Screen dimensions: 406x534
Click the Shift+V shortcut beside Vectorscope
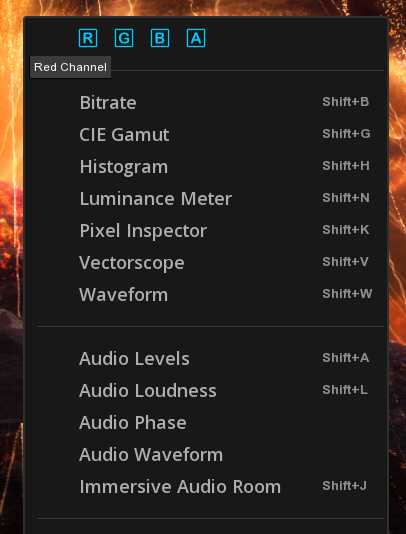pyautogui.click(x=345, y=262)
